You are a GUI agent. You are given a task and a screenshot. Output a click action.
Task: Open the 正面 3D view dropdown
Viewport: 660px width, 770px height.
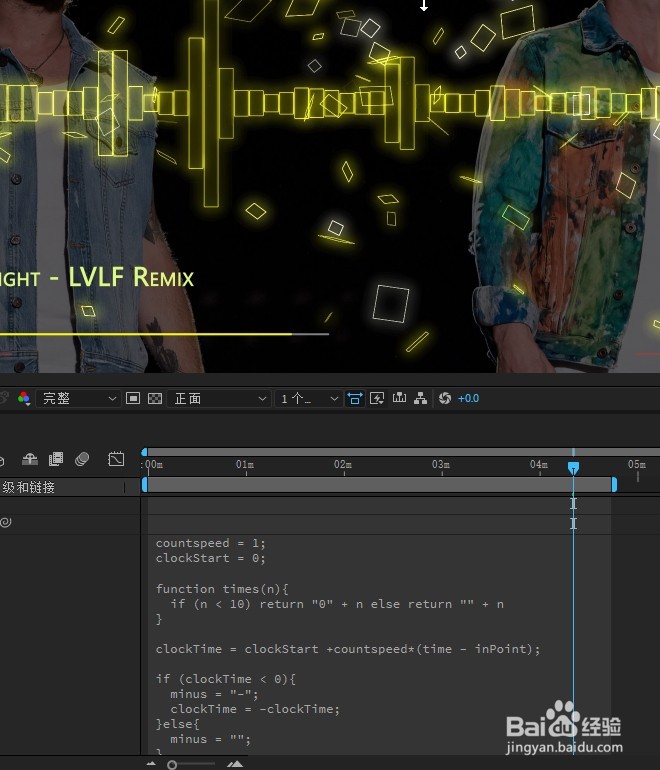click(219, 398)
